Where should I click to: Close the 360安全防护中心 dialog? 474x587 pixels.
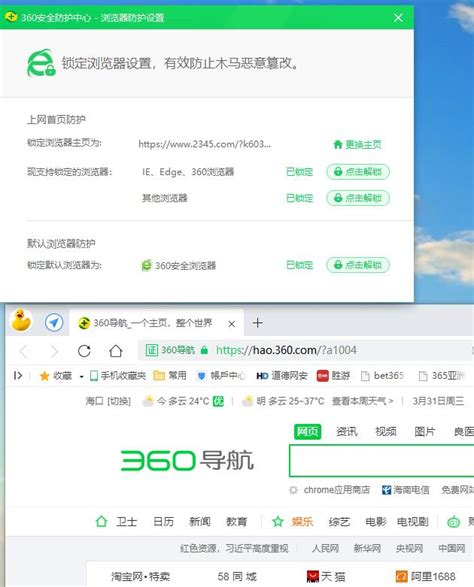[x=398, y=18]
